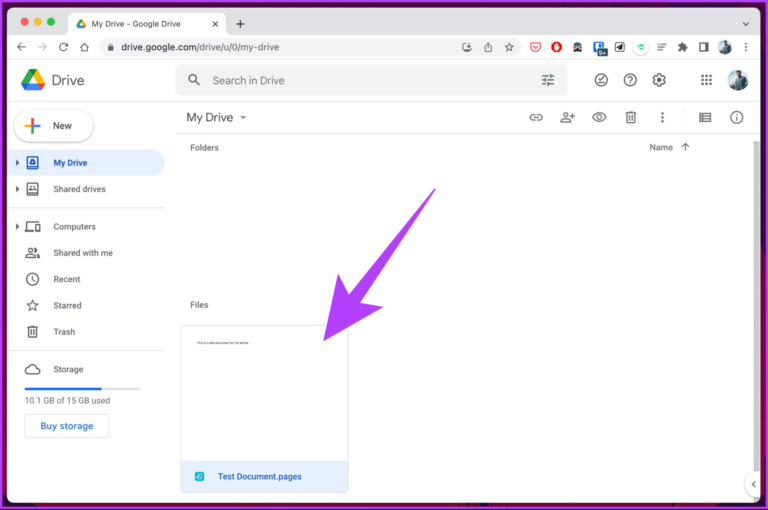Open a new browser tab

[x=240, y=24]
